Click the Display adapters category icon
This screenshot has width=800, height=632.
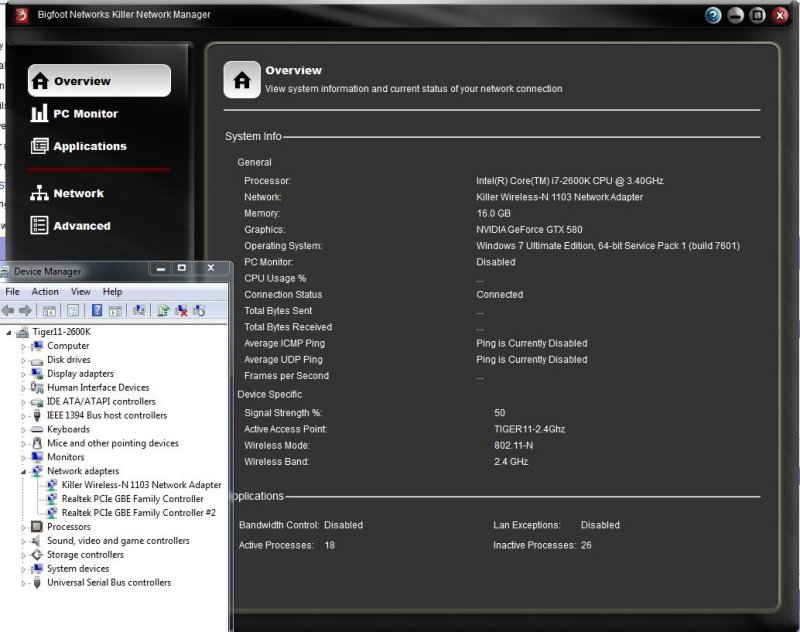pos(37,373)
